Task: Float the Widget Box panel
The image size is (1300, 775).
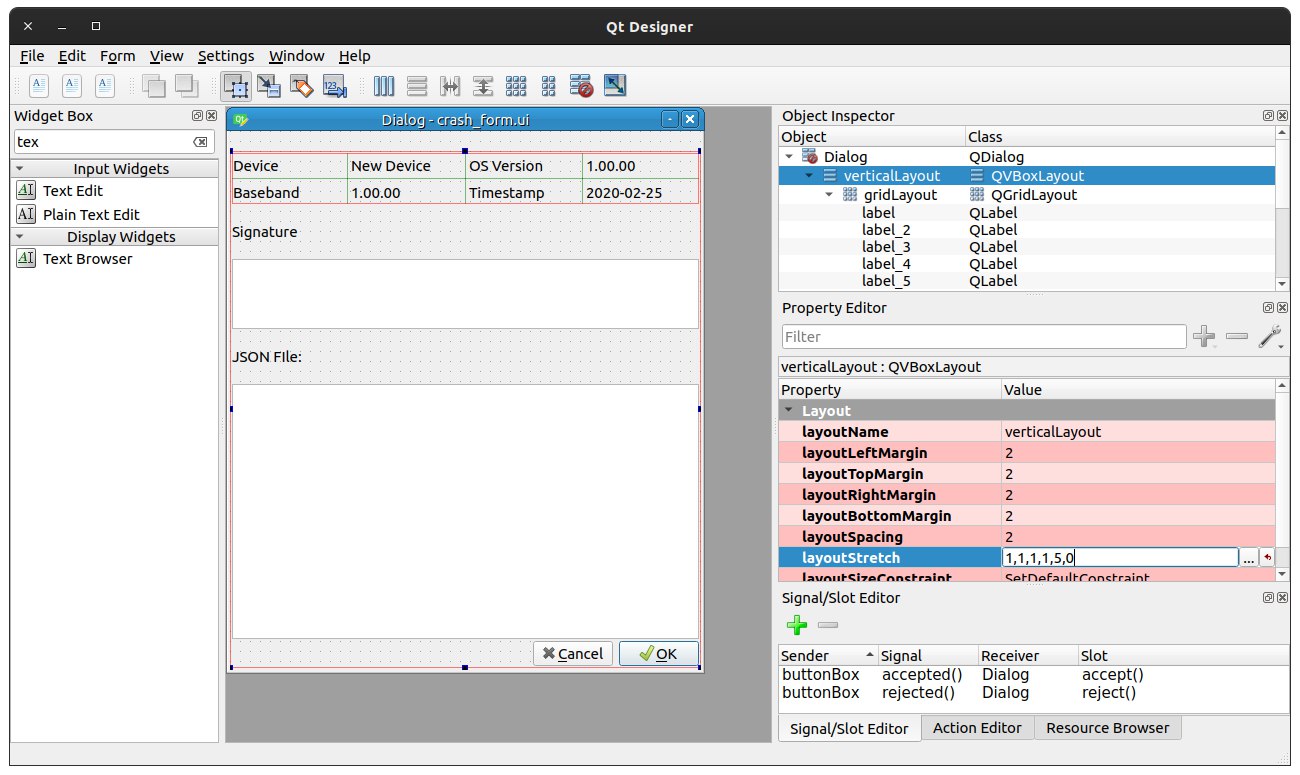Action: point(197,116)
